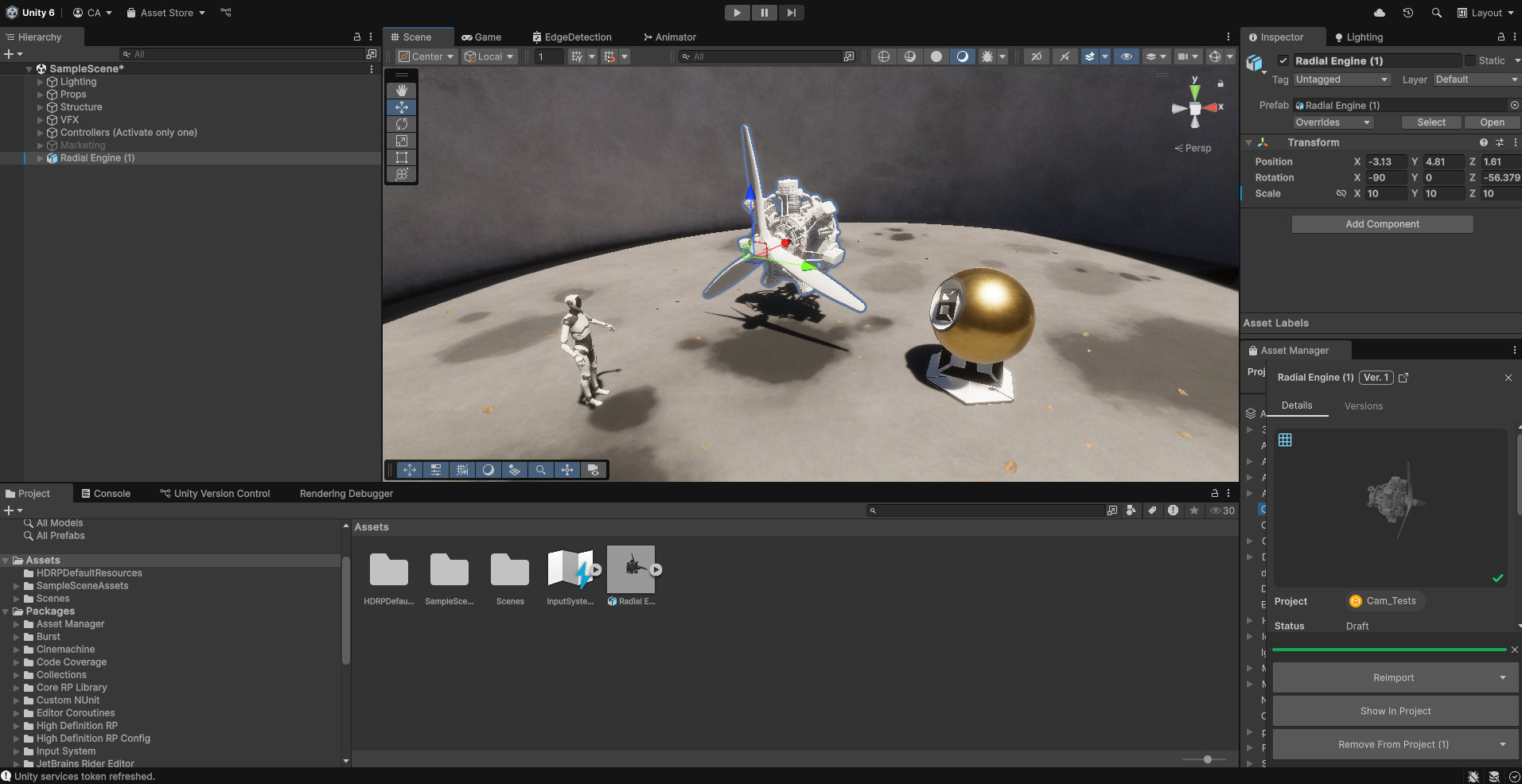Open the Undo History icon
Viewport: 1522px width, 784px height.
[x=1408, y=13]
